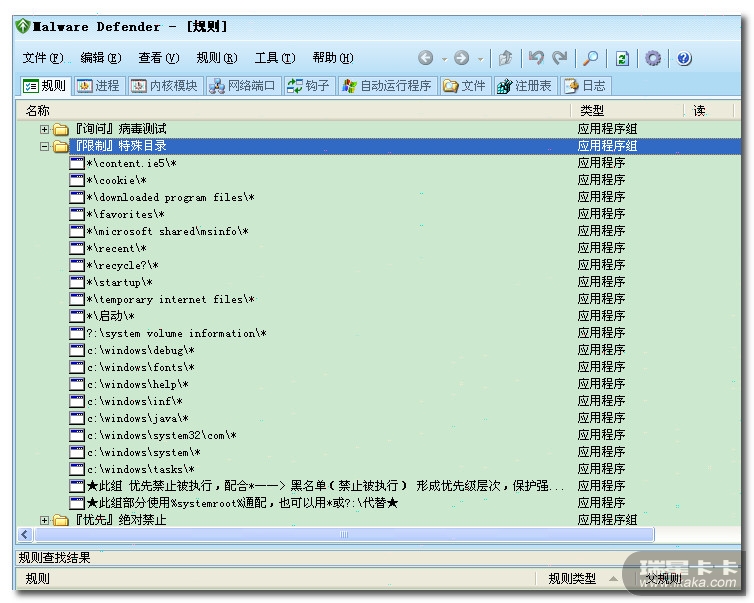Viewport: 754px width, 603px height.
Task: Switch to the 自动运行程序 tab
Action: tap(387, 86)
